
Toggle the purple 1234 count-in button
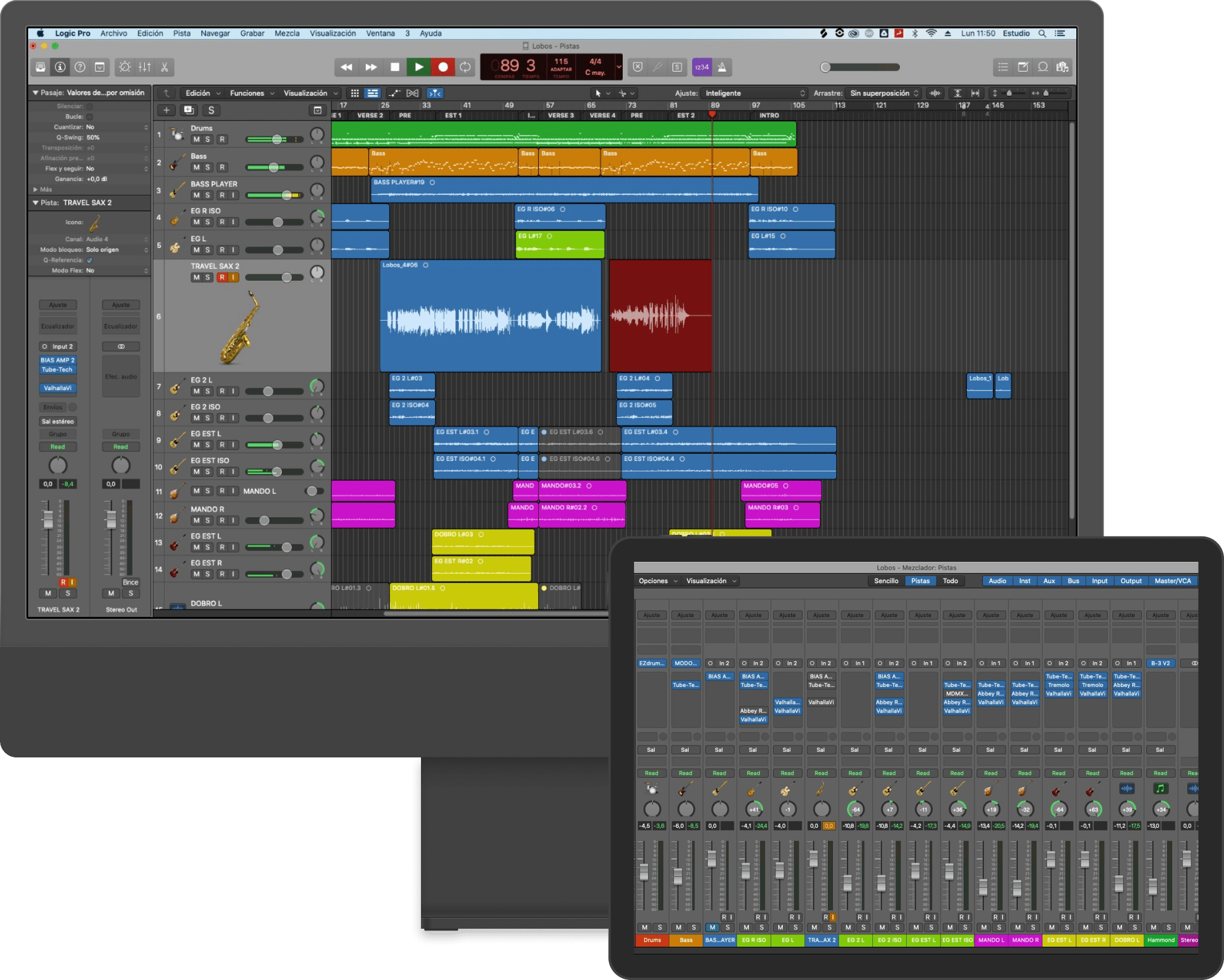(x=702, y=67)
